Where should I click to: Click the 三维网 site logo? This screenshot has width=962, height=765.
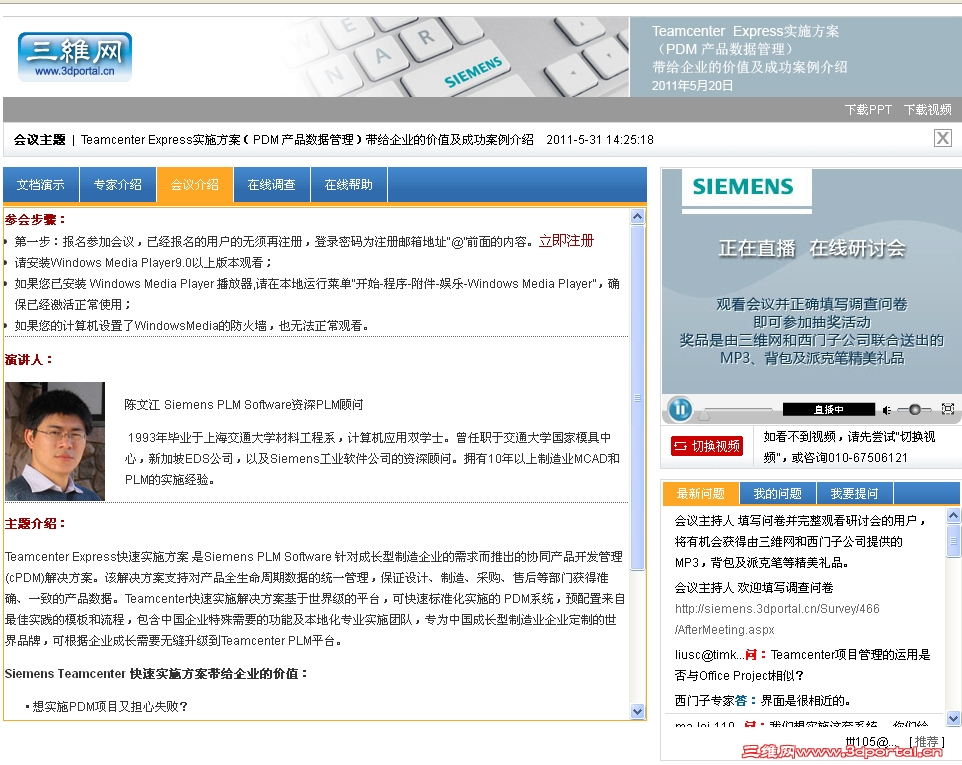(75, 56)
